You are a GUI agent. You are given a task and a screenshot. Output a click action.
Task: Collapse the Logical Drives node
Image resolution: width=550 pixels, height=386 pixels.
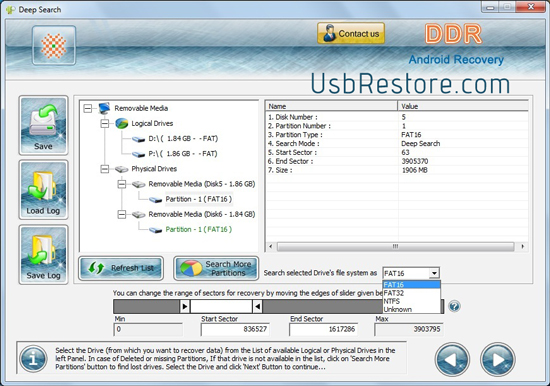(x=105, y=123)
